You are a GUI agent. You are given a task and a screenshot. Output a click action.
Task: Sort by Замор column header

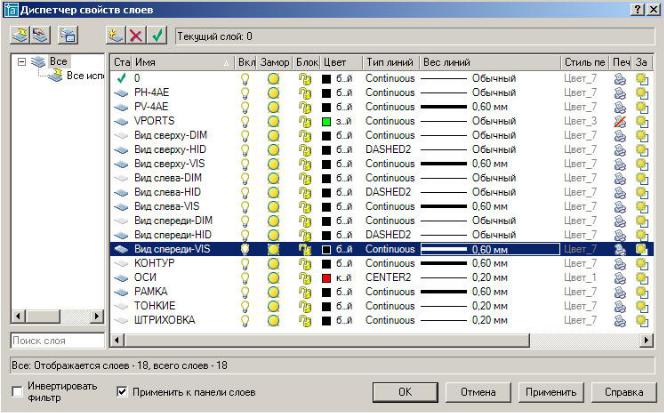point(274,62)
